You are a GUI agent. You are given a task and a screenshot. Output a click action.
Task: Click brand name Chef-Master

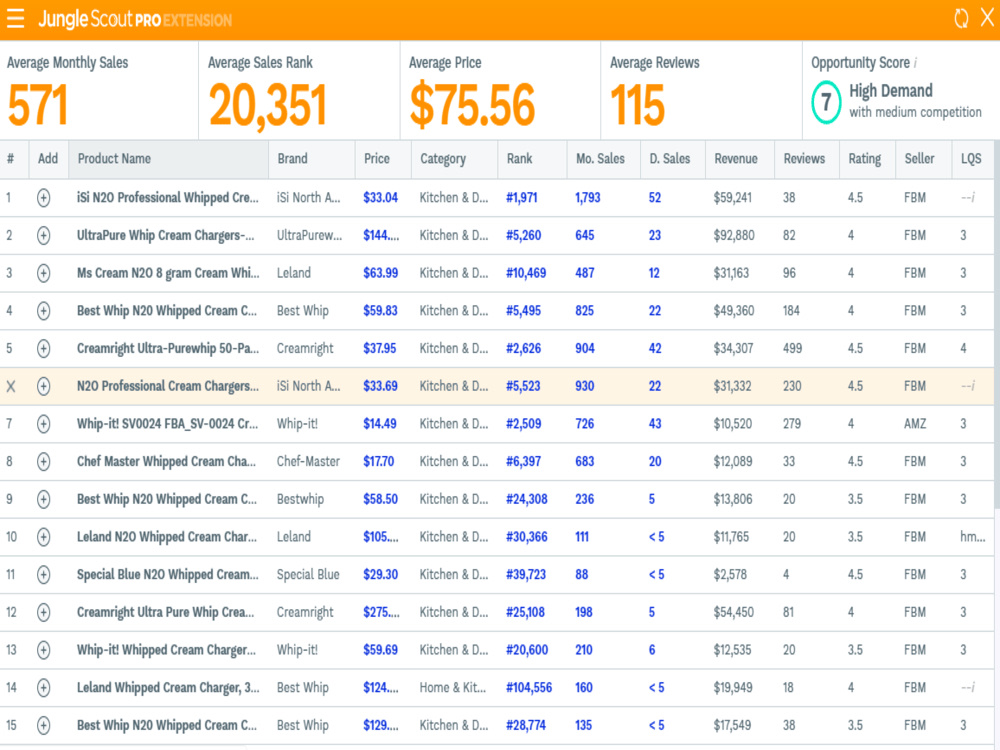coord(308,461)
